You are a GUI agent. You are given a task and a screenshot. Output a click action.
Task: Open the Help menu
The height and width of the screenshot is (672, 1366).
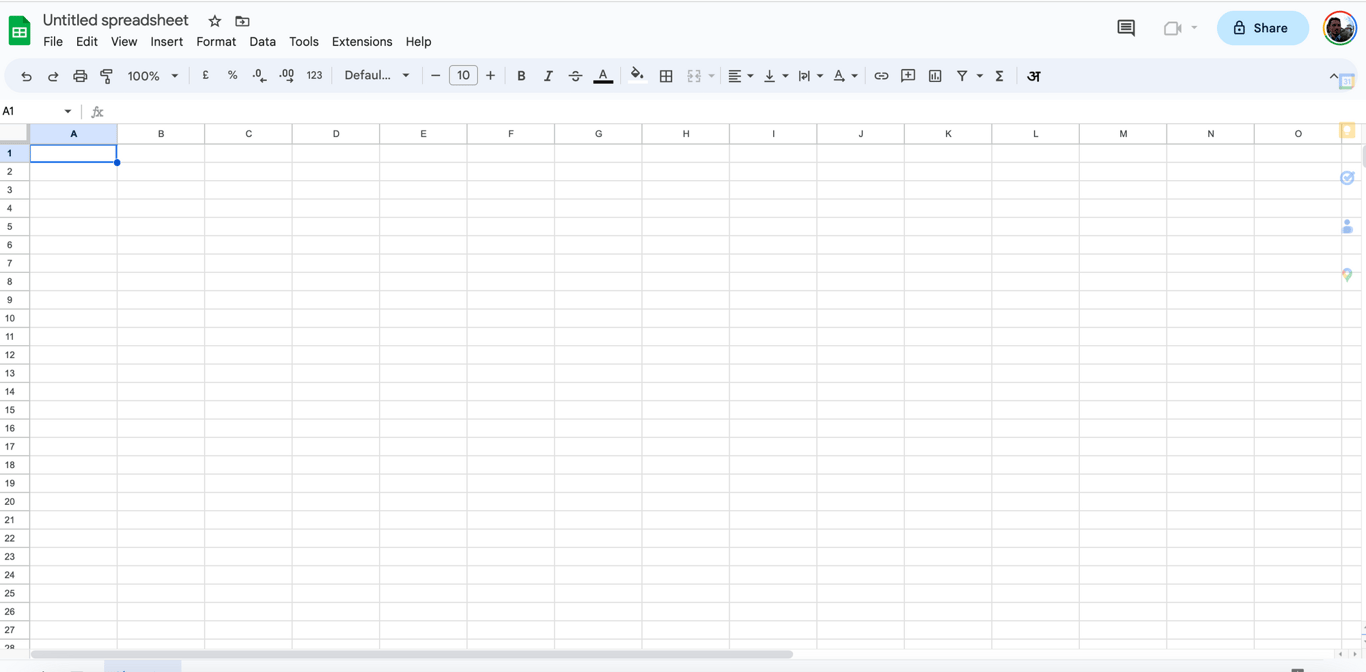418,42
